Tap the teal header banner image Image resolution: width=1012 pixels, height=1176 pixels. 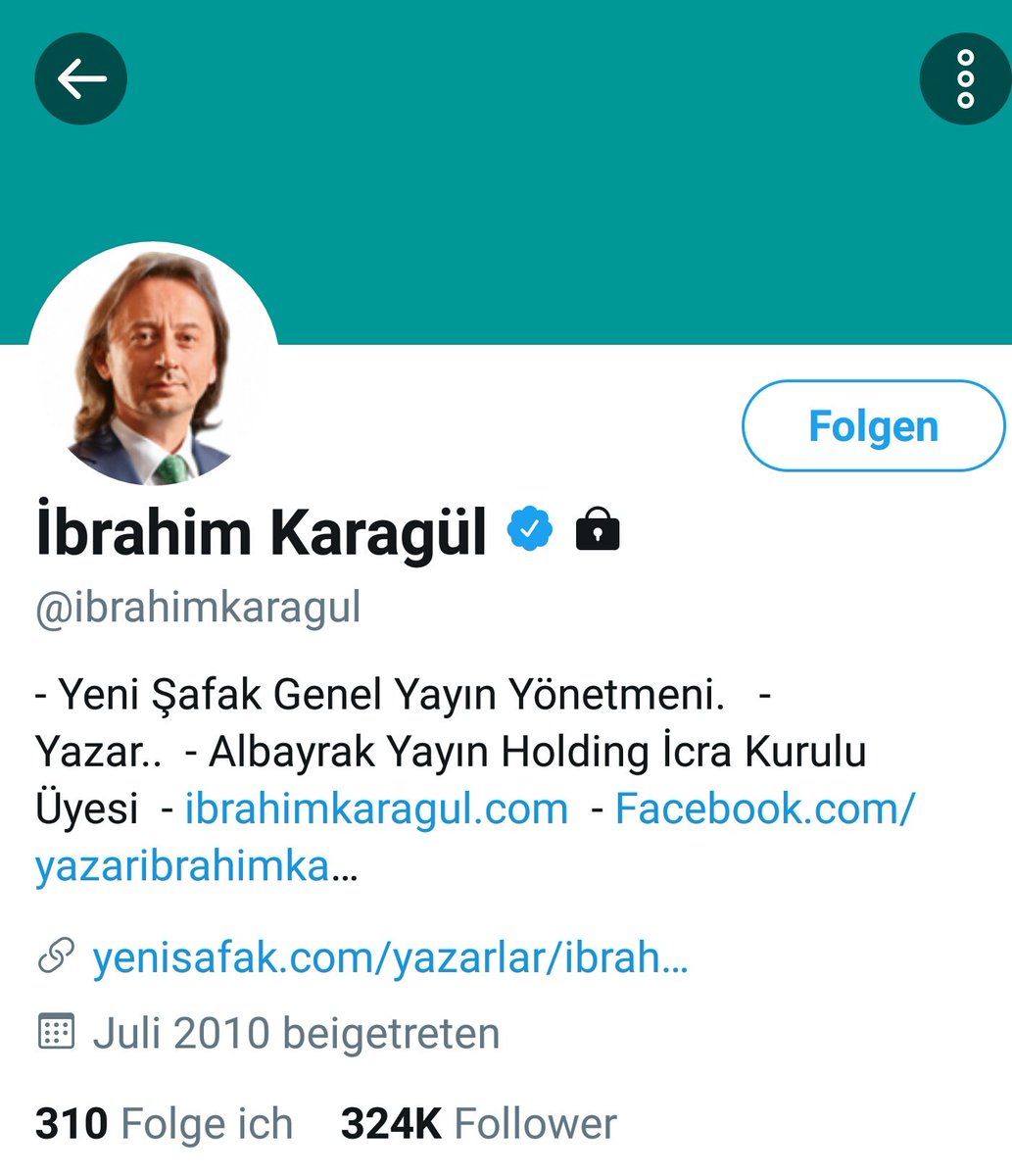pos(506,172)
